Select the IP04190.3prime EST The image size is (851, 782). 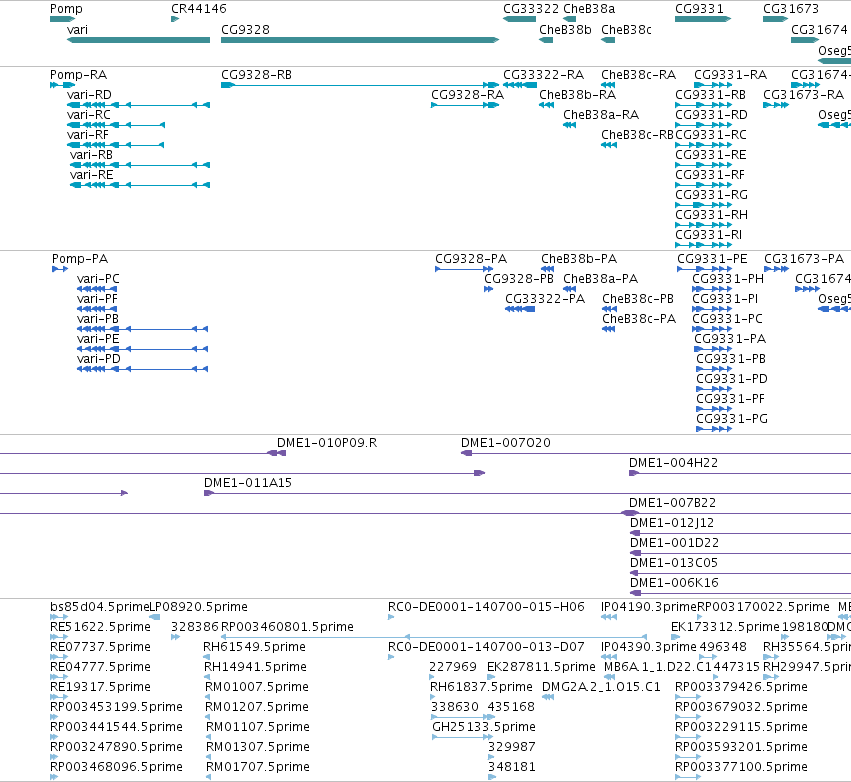point(609,617)
